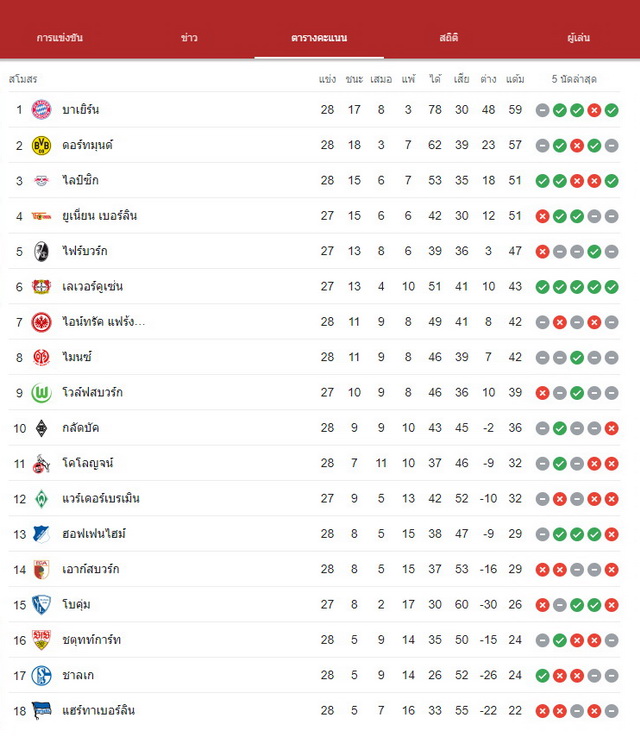Switch to the ข่าว tab

(x=189, y=38)
